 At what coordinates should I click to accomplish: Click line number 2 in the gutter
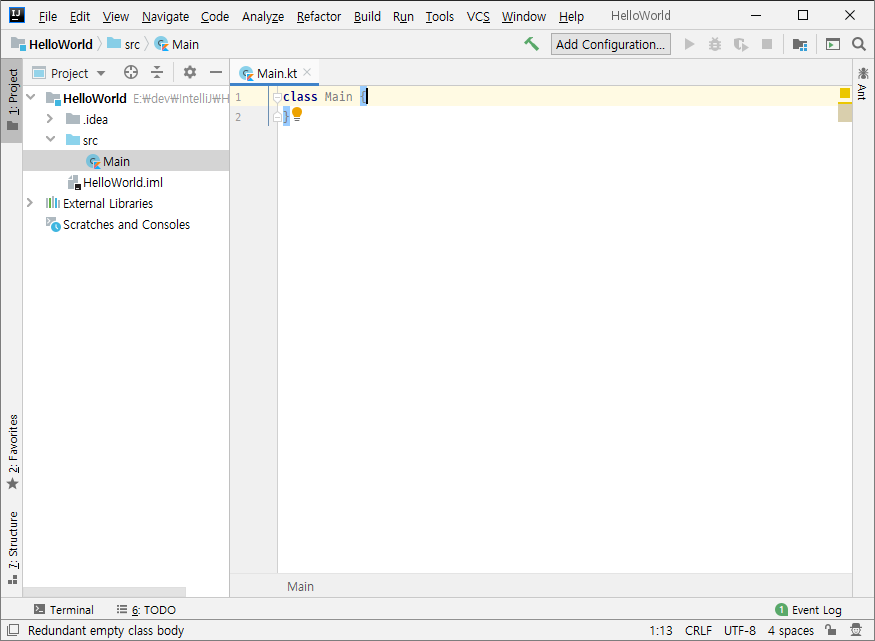[x=238, y=117]
